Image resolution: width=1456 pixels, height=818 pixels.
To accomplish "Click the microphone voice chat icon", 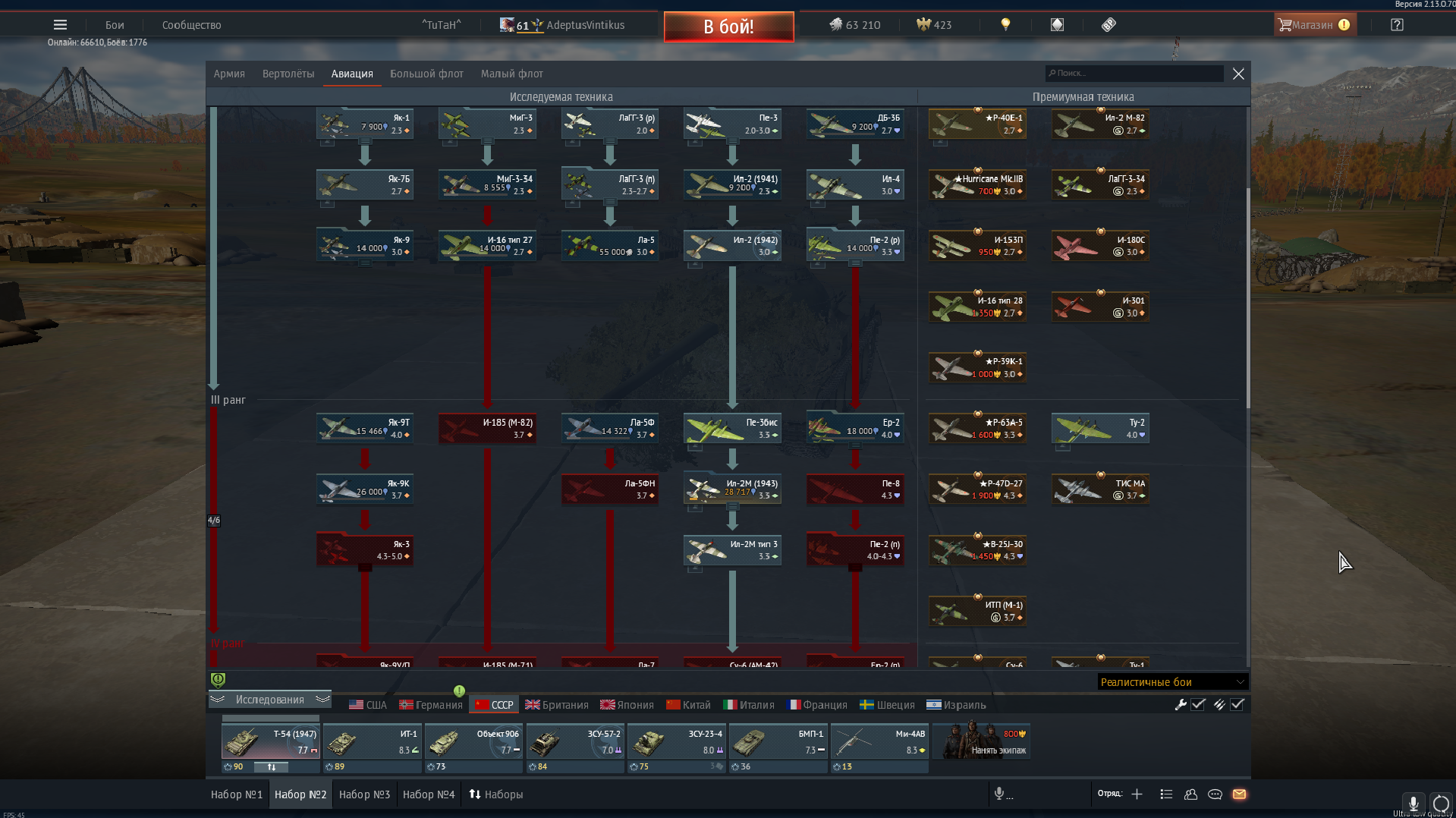I will (x=999, y=794).
